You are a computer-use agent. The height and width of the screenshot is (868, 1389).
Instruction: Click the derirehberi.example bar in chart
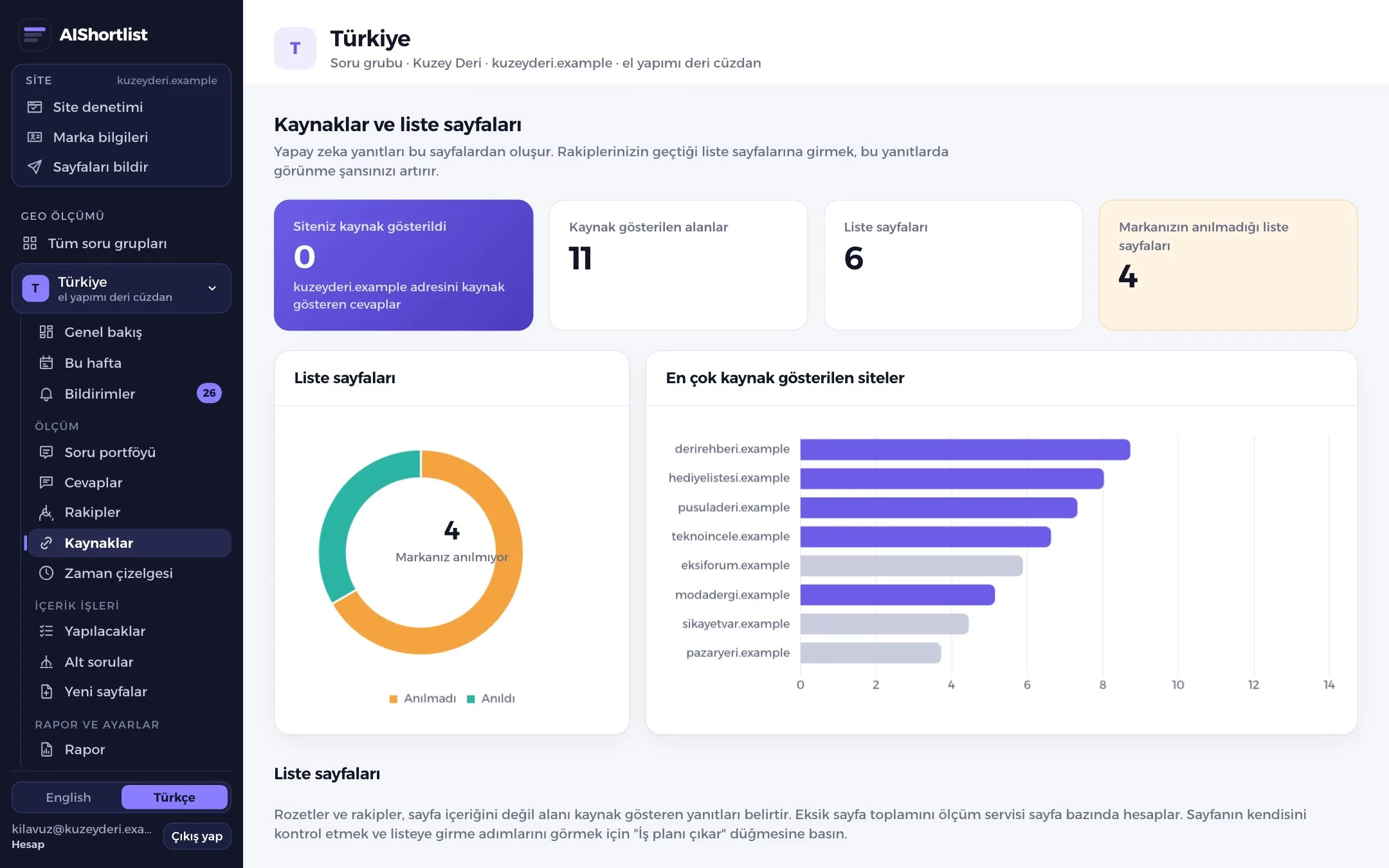[x=965, y=449]
